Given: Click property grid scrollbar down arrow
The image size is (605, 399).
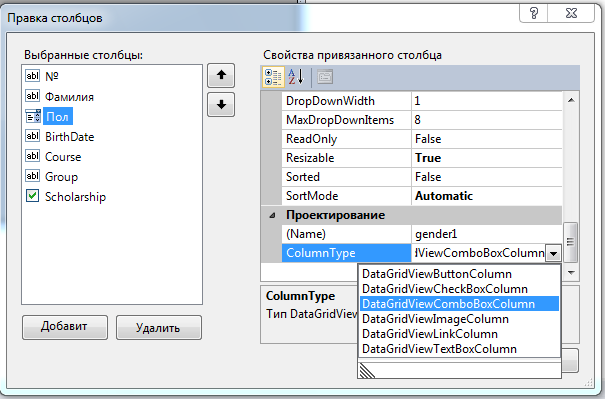Looking at the screenshot, I should point(571,273).
